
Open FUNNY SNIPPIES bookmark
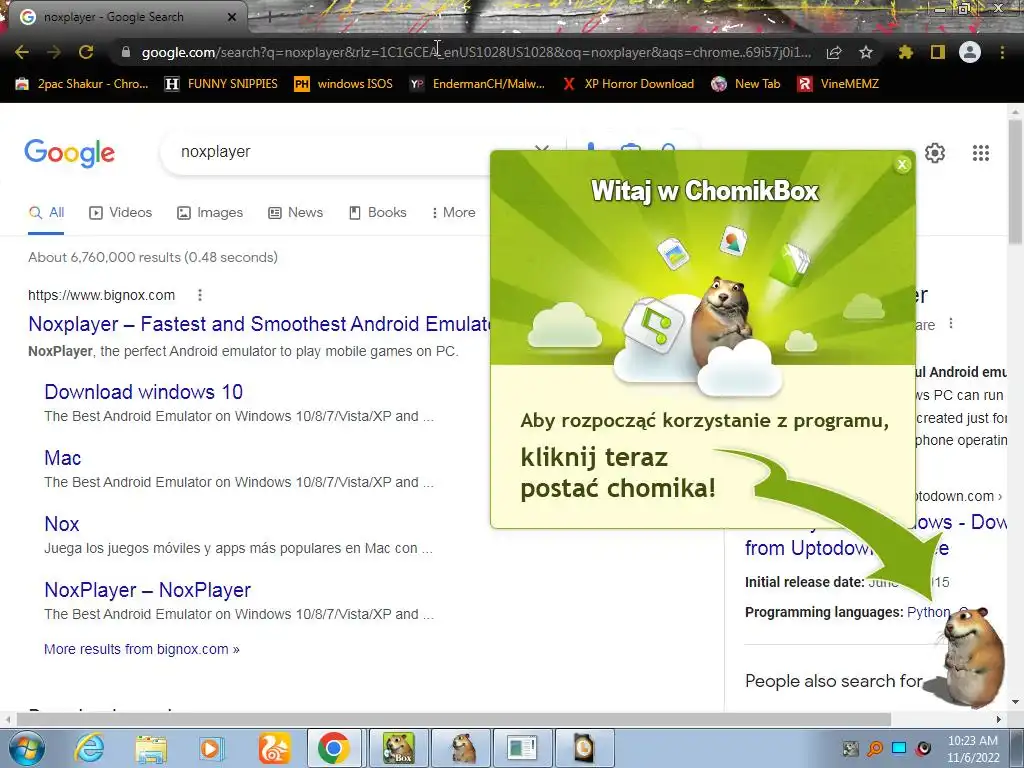tap(221, 84)
